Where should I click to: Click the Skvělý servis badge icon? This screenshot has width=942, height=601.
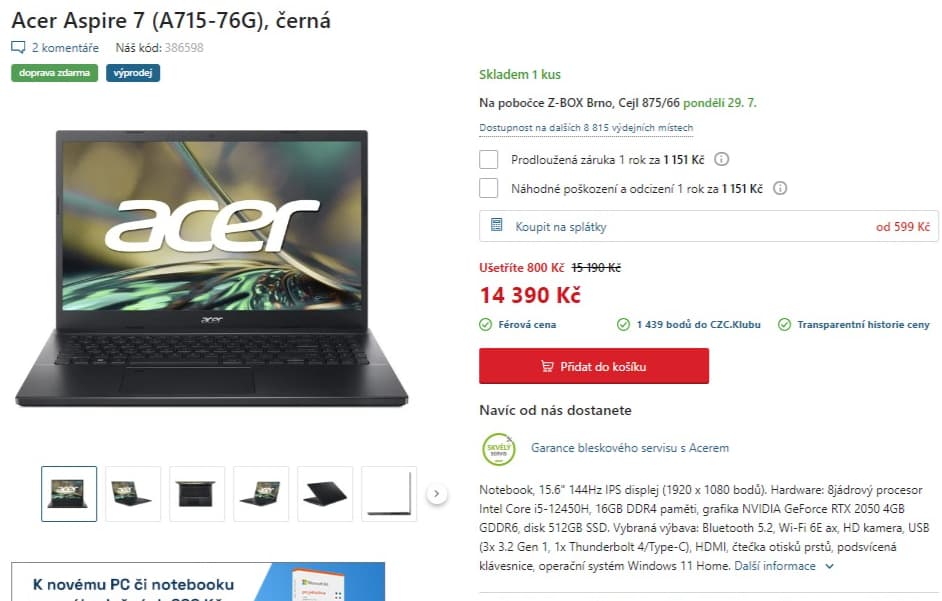pyautogui.click(x=498, y=449)
